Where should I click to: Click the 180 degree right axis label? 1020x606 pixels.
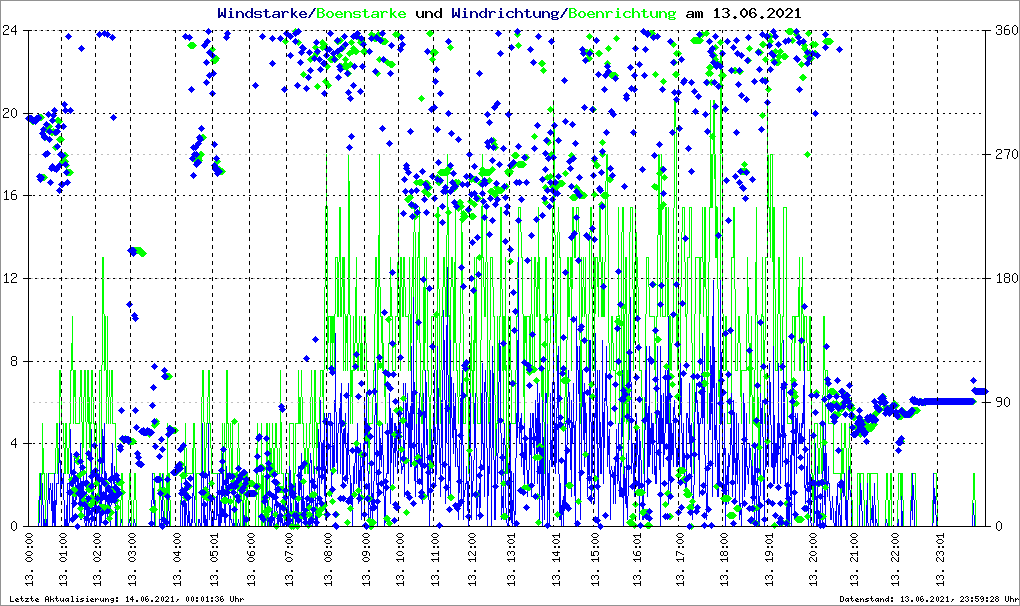point(1004,278)
